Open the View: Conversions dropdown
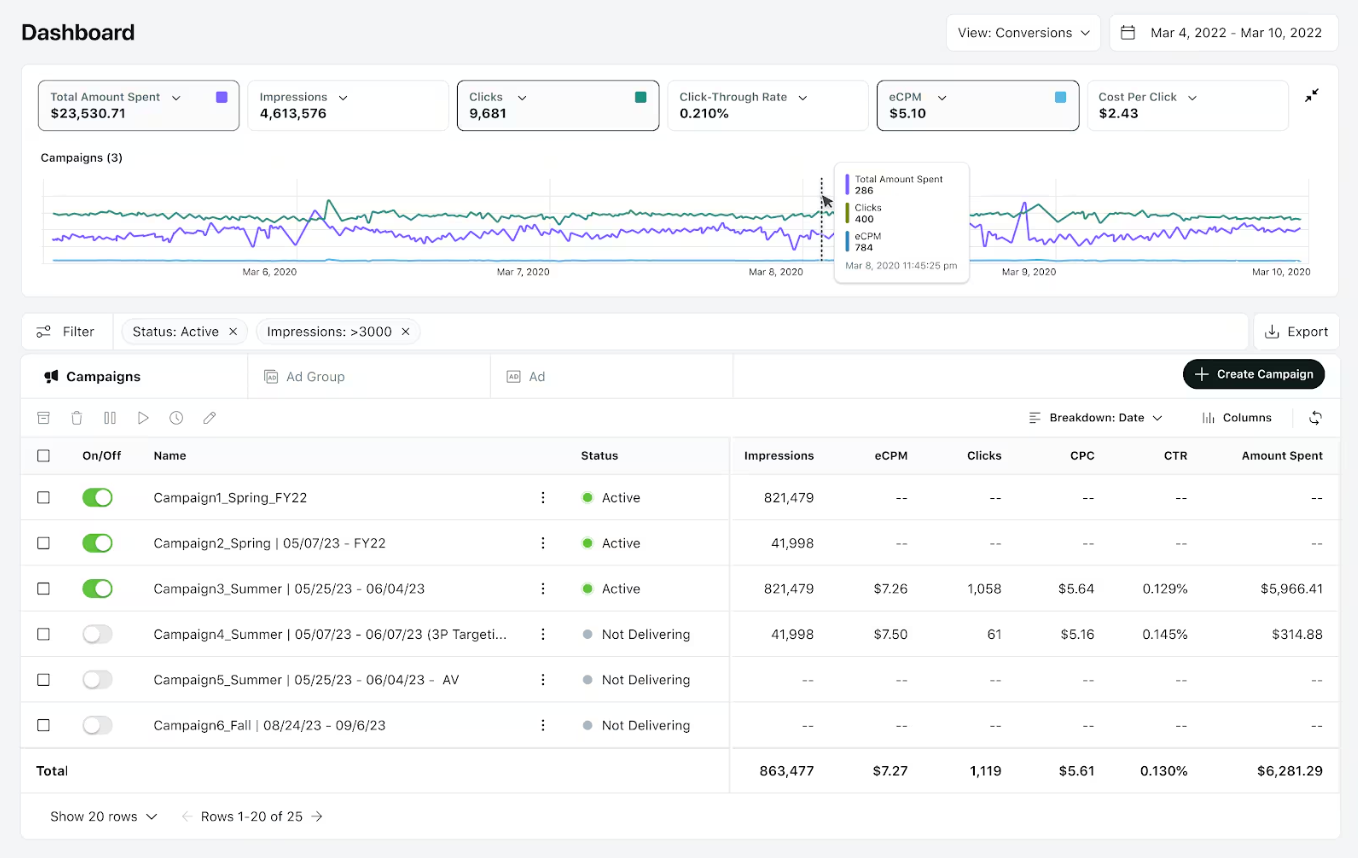Image resolution: width=1358 pixels, height=858 pixels. pyautogui.click(x=1023, y=33)
